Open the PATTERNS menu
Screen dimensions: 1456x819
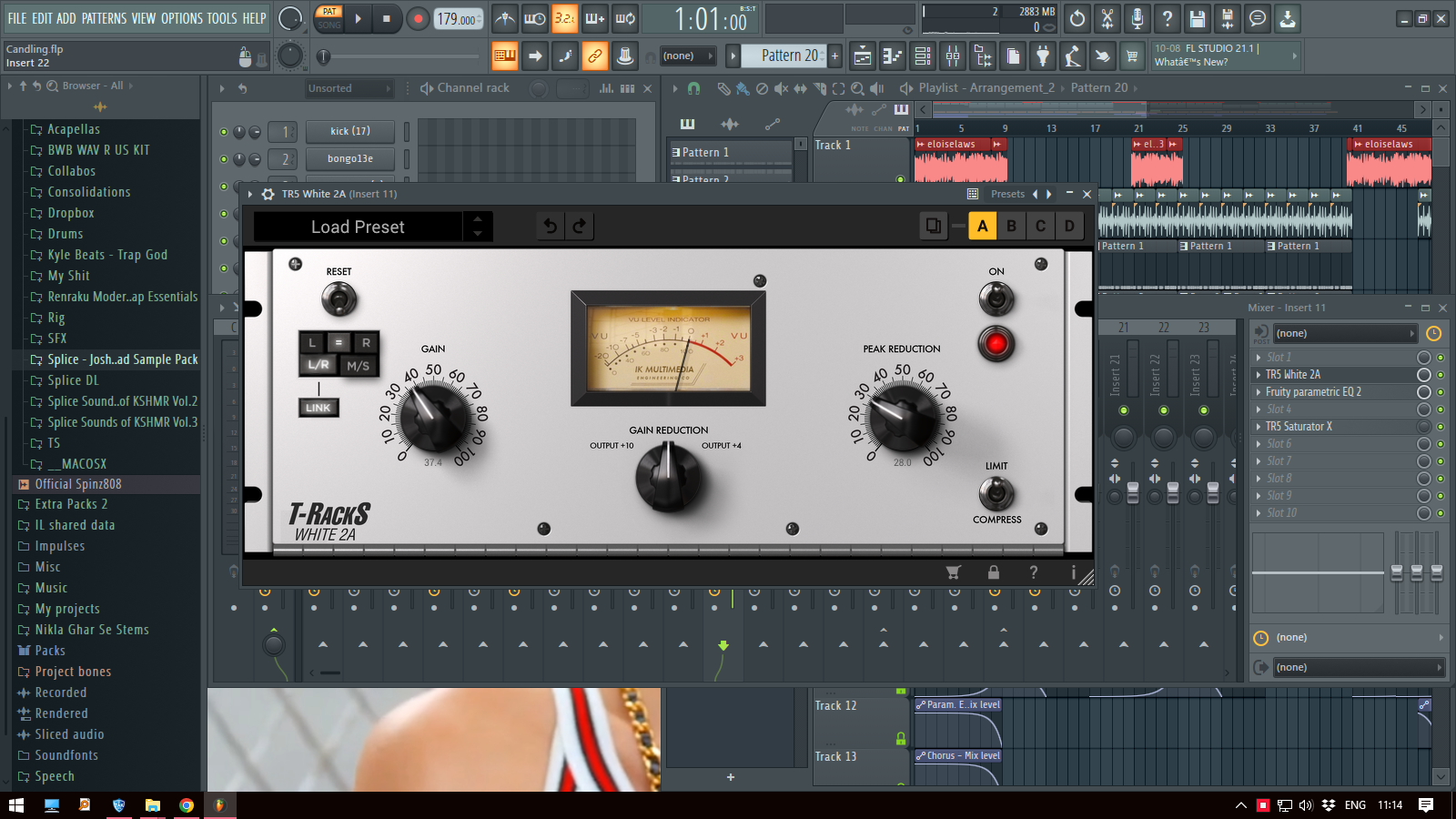[105, 18]
